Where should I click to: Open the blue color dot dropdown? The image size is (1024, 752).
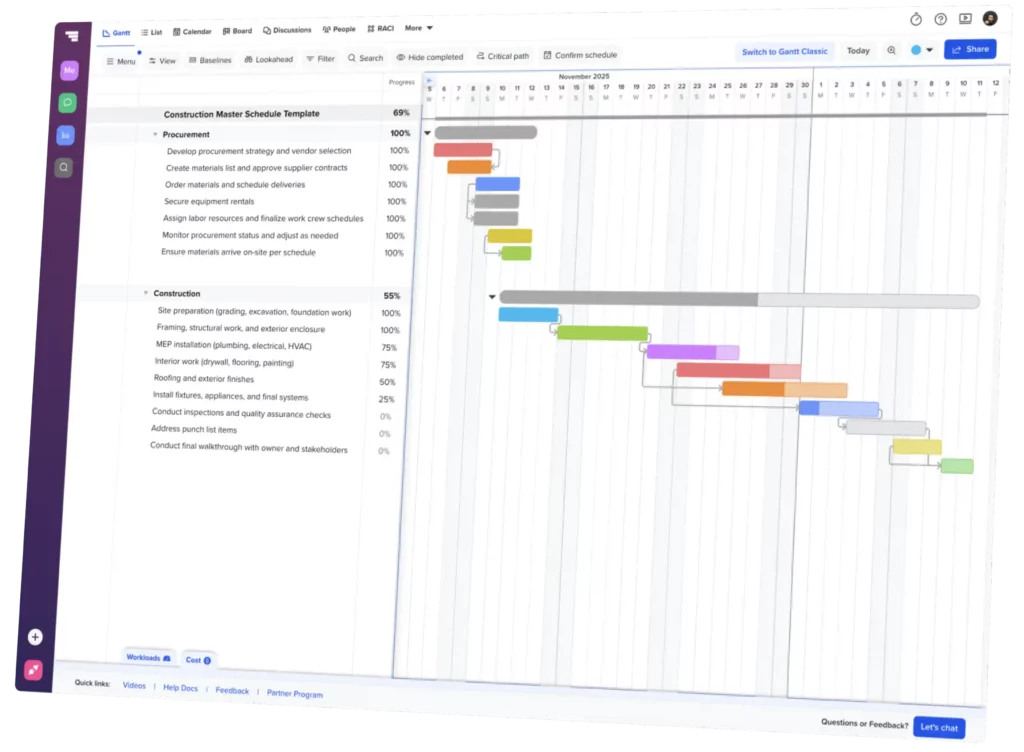pos(921,50)
